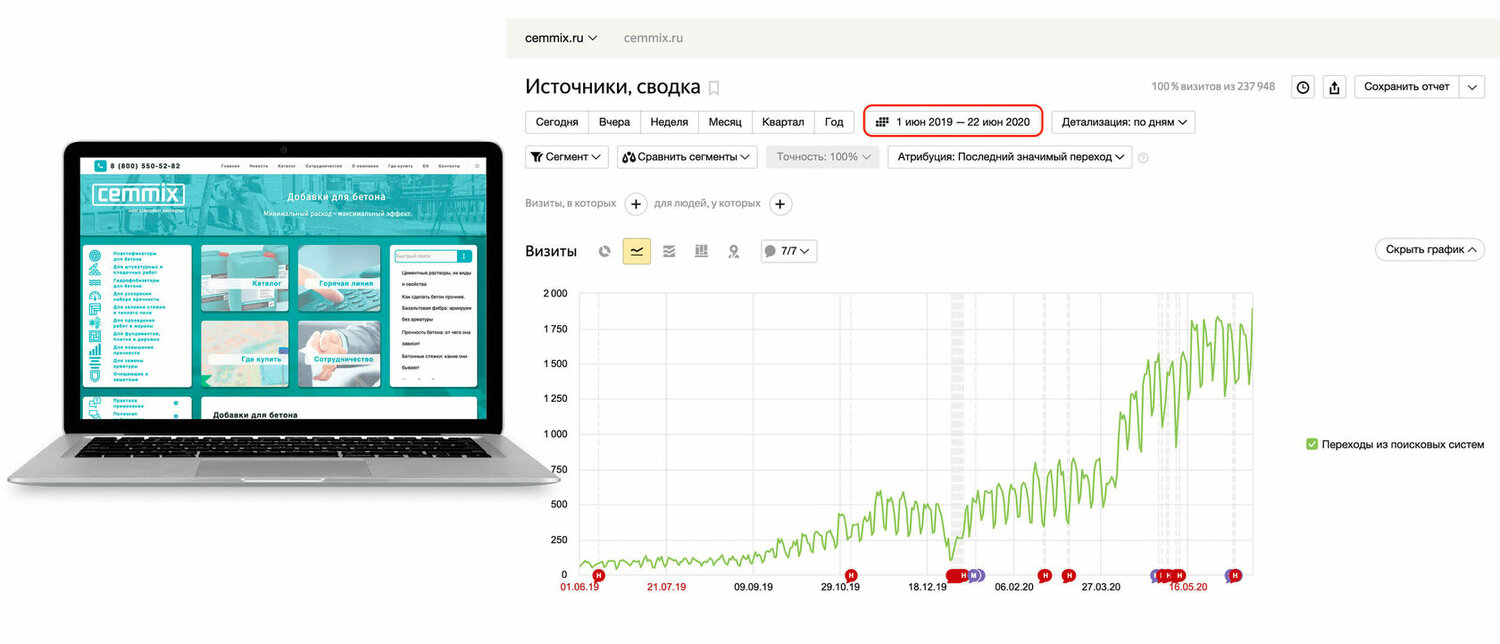
Task: Select the Месяц period tab
Action: (725, 122)
